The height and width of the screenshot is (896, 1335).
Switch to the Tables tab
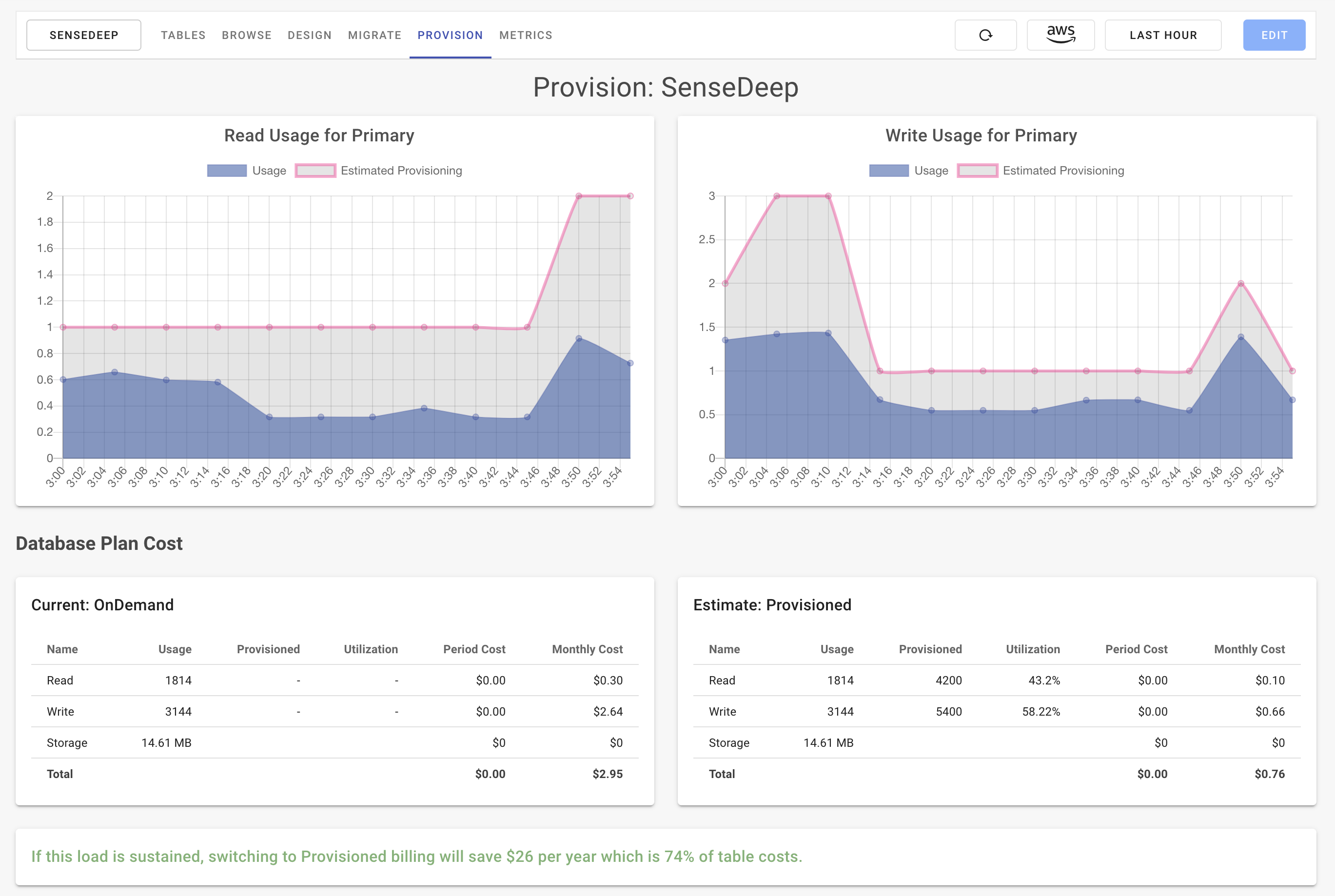pos(183,36)
